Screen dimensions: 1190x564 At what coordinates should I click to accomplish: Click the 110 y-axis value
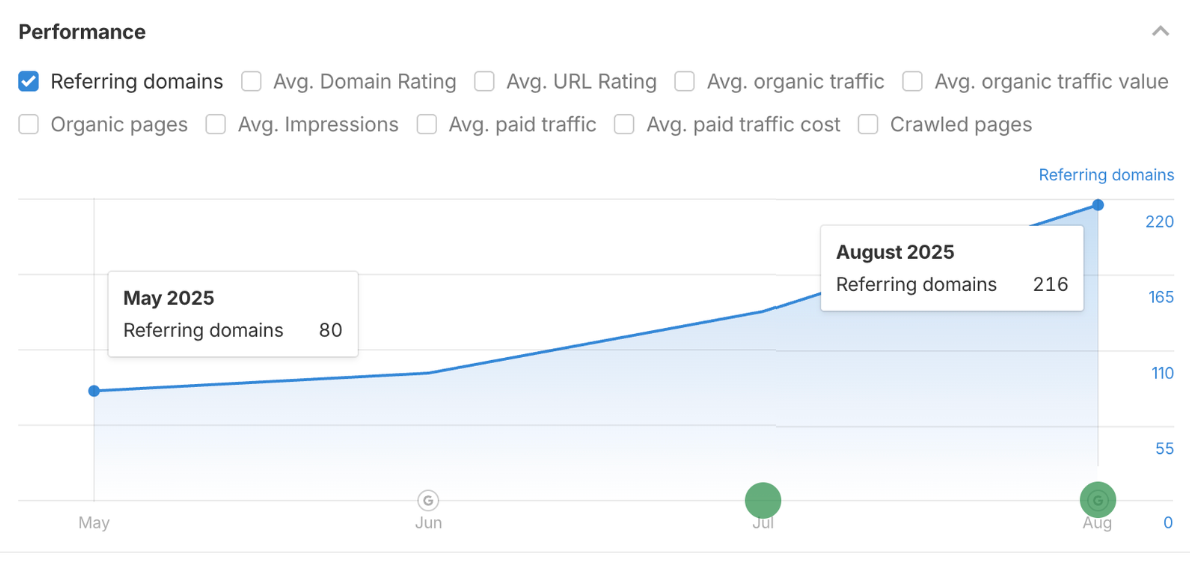click(1161, 373)
